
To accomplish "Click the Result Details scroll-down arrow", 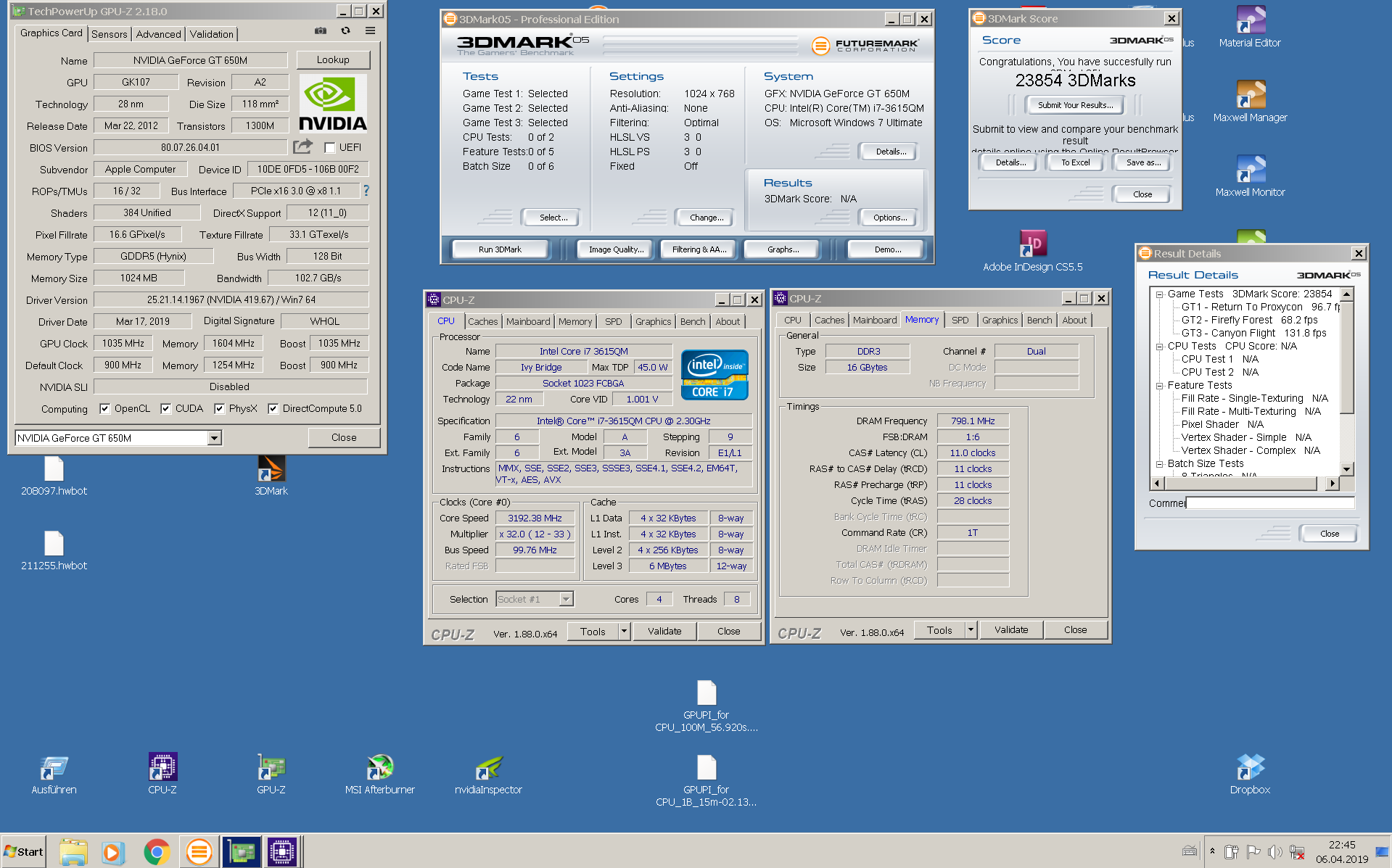I will tap(1346, 469).
